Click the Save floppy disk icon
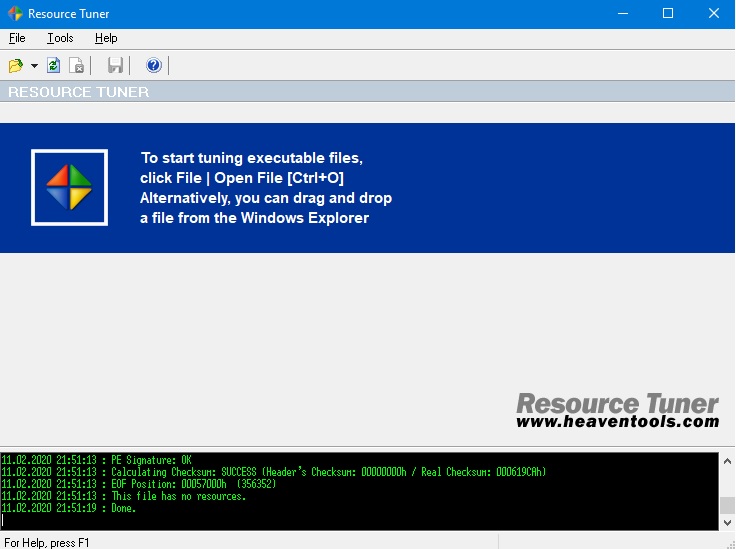The height and width of the screenshot is (549, 736). tap(116, 66)
